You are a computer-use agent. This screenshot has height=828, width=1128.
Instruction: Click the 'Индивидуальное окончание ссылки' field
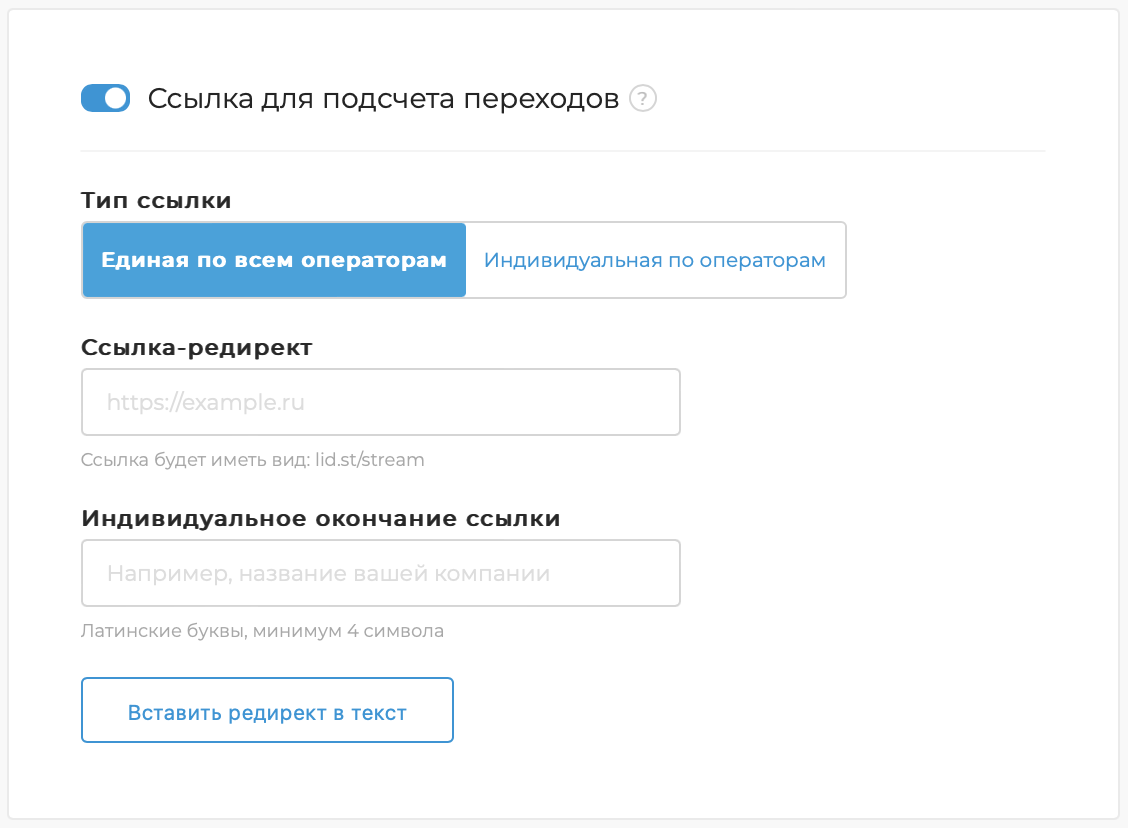pyautogui.click(x=380, y=572)
